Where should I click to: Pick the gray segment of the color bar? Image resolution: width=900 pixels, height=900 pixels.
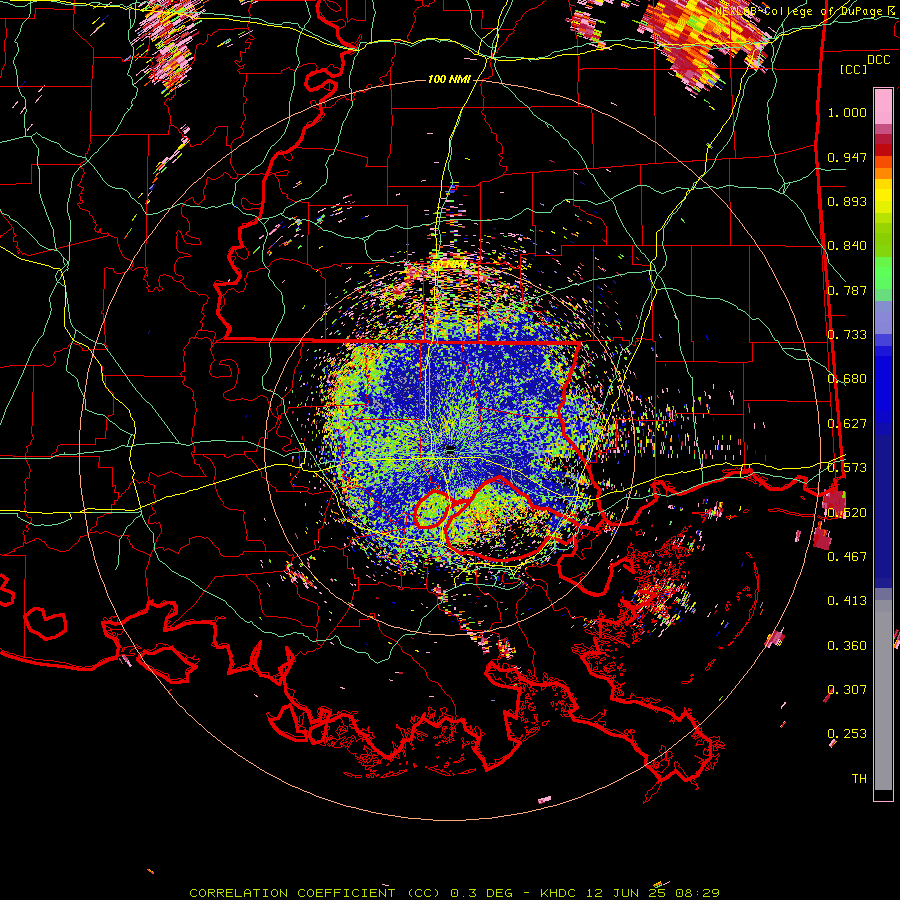(x=883, y=695)
